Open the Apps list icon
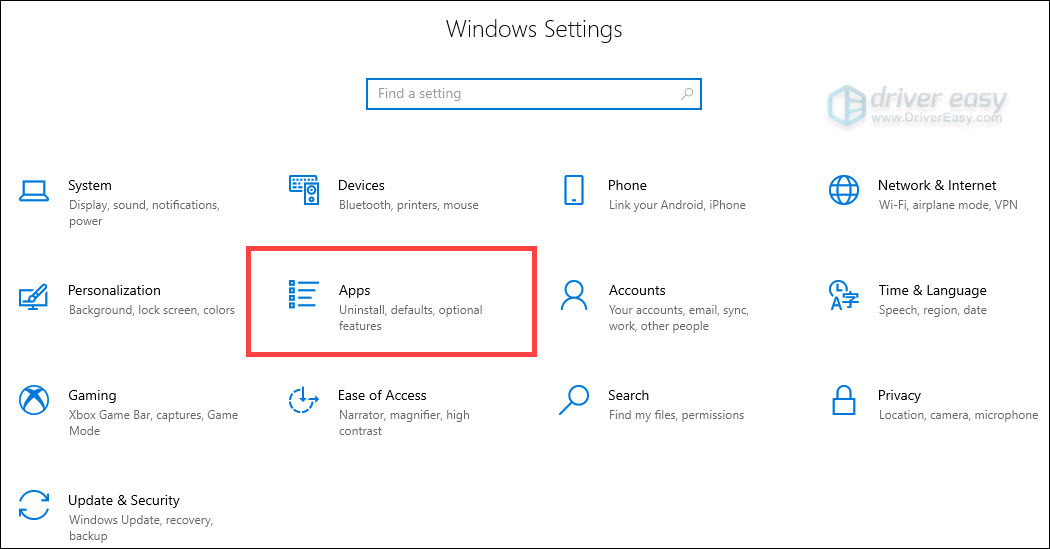 [x=303, y=295]
